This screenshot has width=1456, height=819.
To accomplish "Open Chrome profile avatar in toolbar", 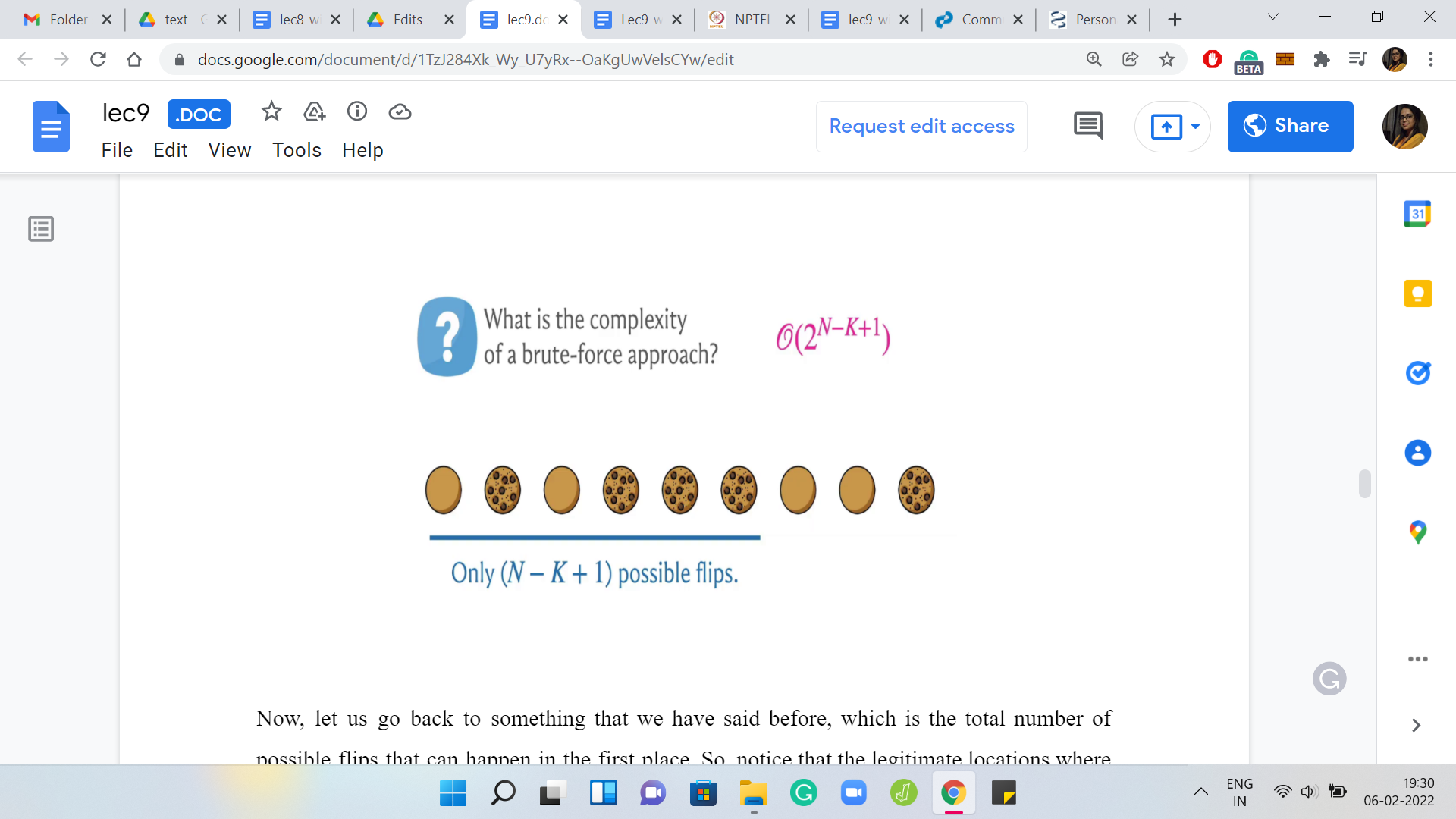I will point(1395,59).
